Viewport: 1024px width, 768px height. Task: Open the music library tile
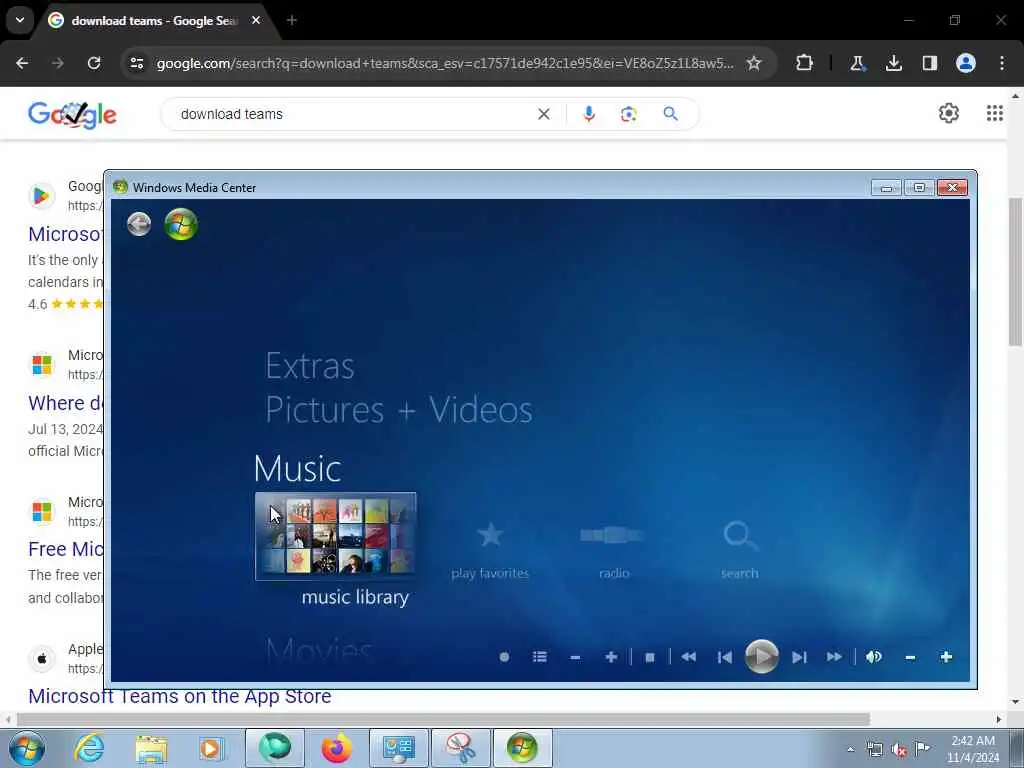click(335, 536)
